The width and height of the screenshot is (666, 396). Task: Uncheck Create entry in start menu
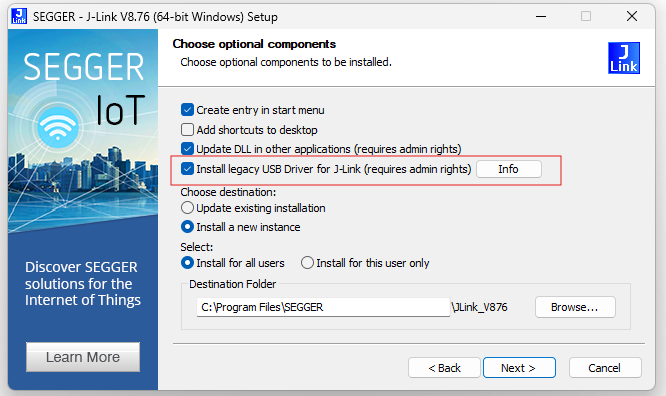click(x=187, y=110)
